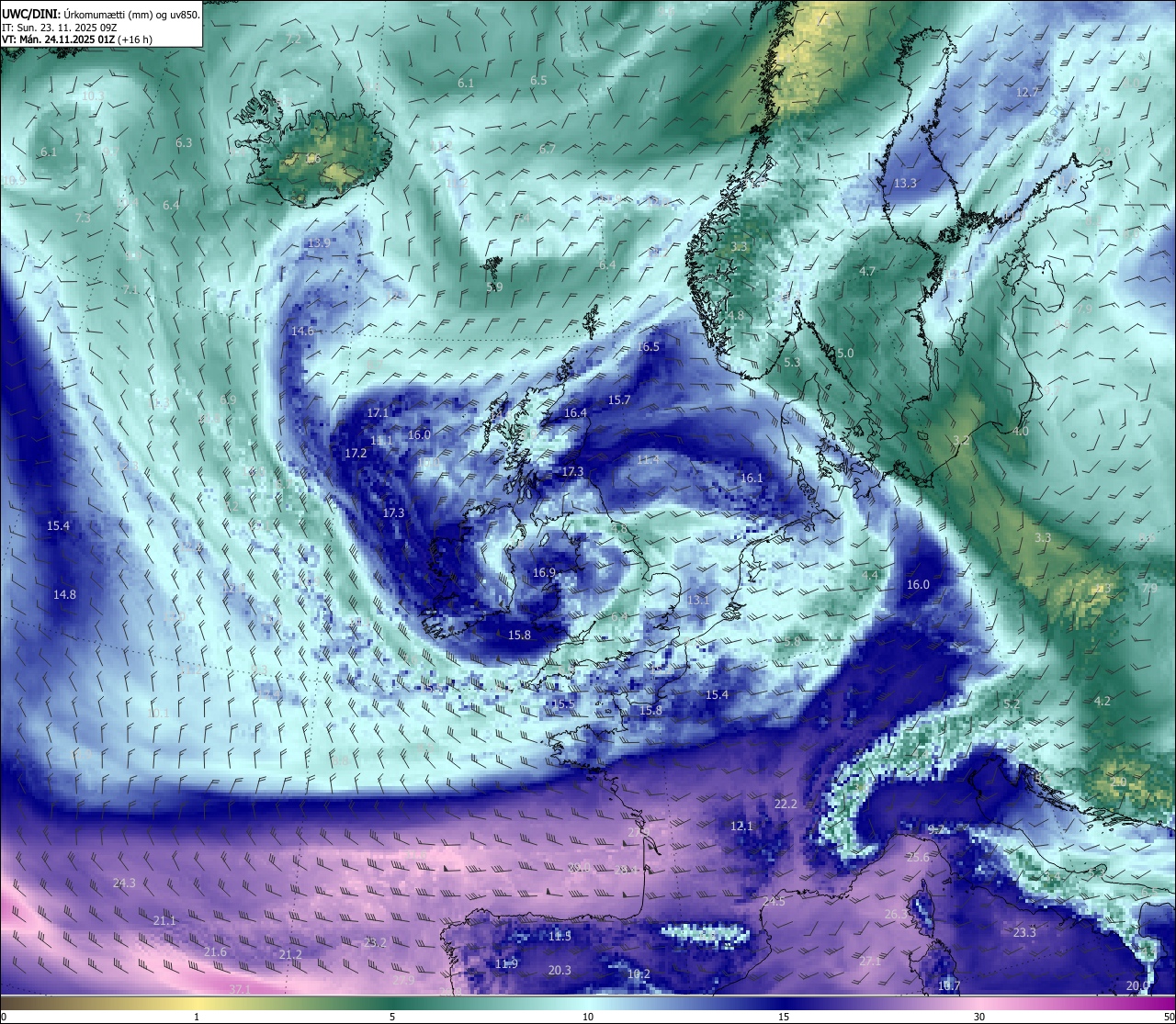Click the map value 16.4
Screen dimensions: 1176x1024
(575, 413)
